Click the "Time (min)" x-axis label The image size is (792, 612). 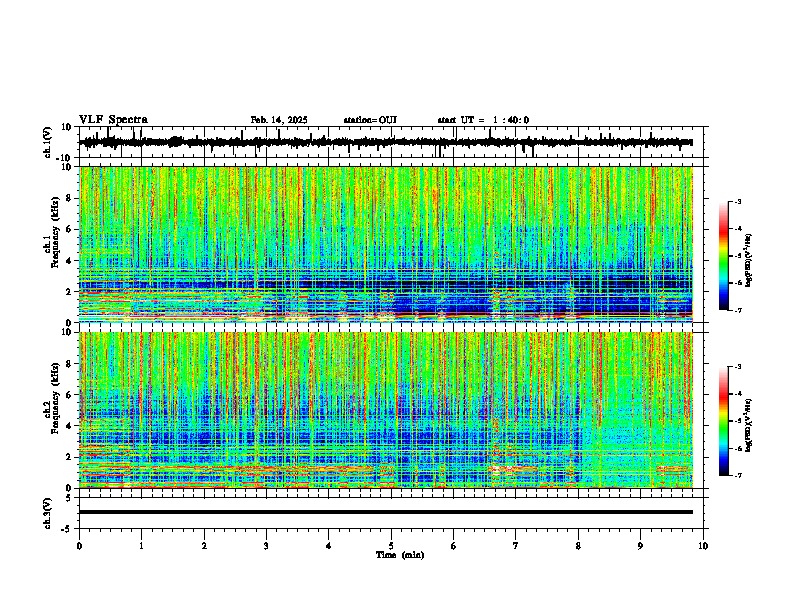click(x=400, y=555)
